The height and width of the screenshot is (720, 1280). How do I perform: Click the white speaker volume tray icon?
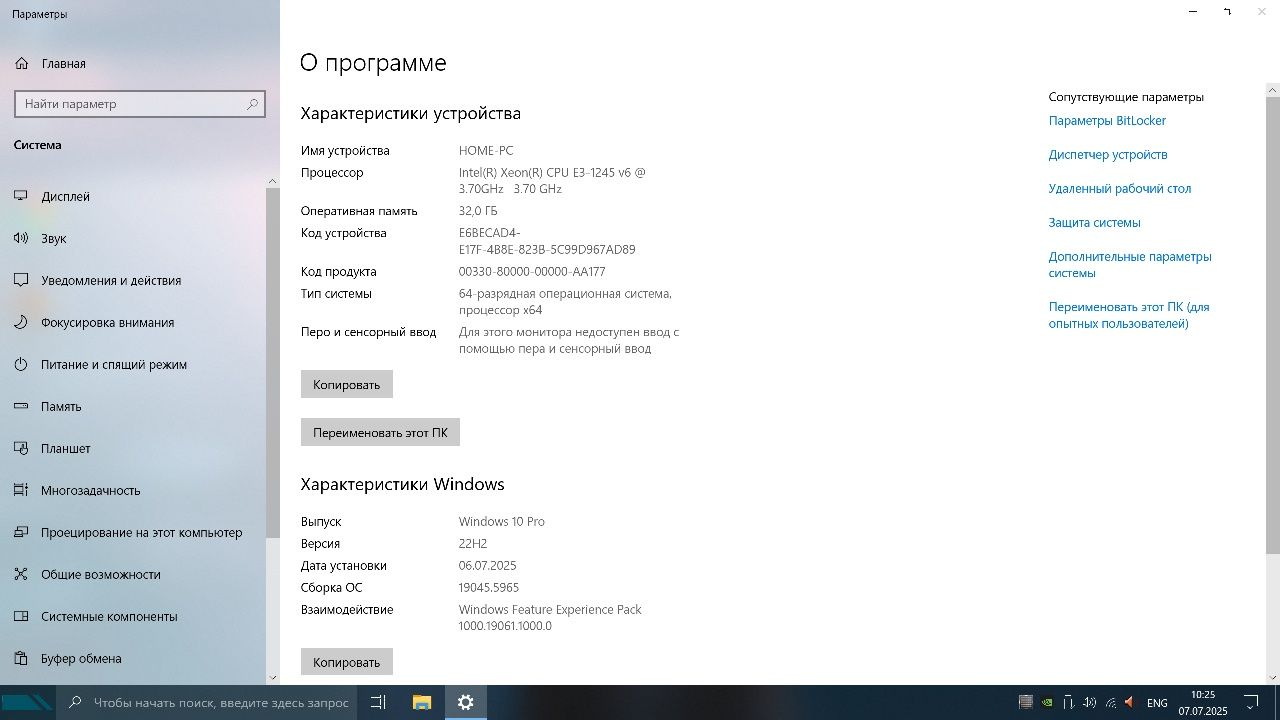[1089, 702]
